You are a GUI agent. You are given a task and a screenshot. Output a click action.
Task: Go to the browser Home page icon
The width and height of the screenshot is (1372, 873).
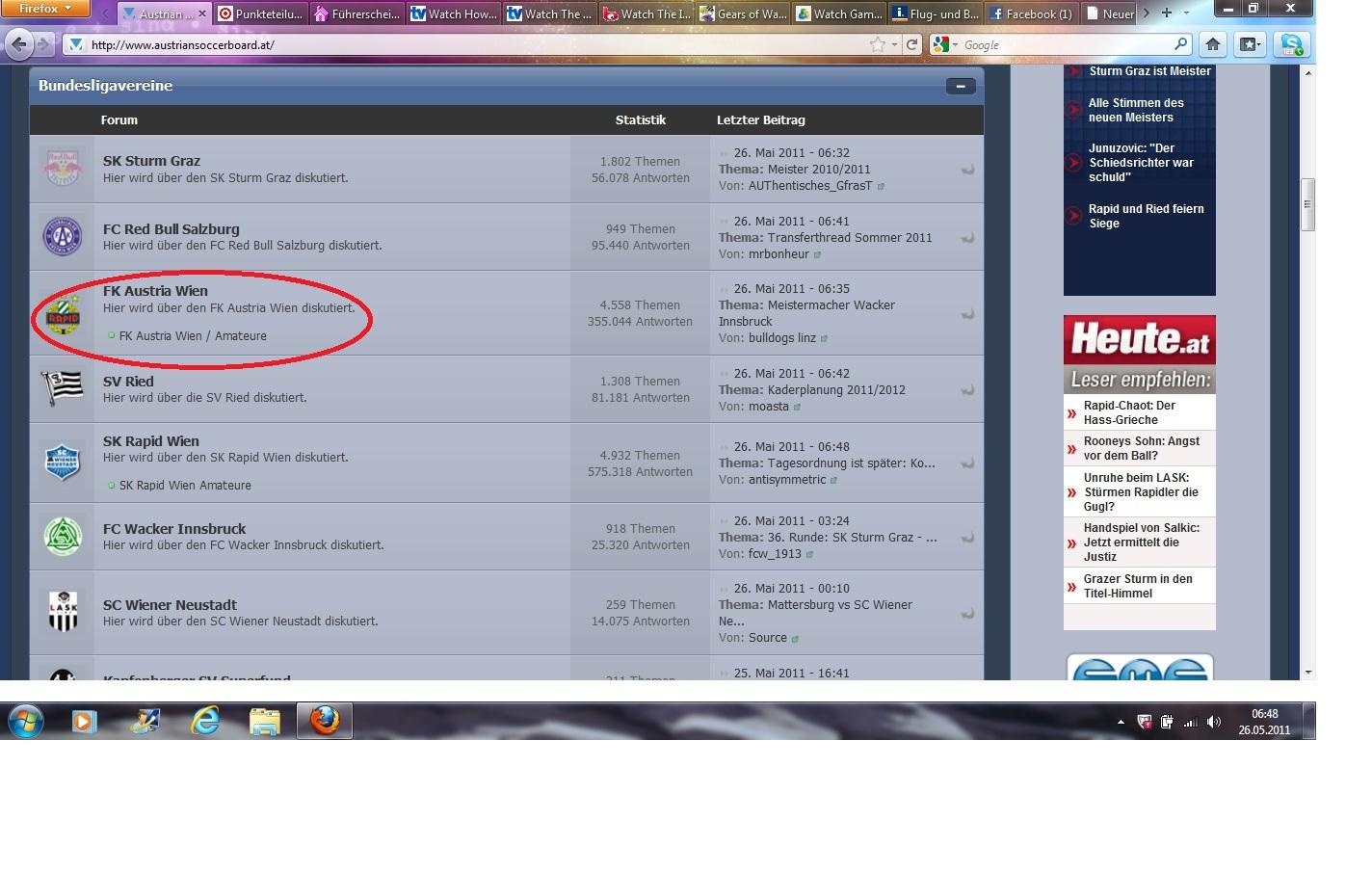pyautogui.click(x=1213, y=44)
